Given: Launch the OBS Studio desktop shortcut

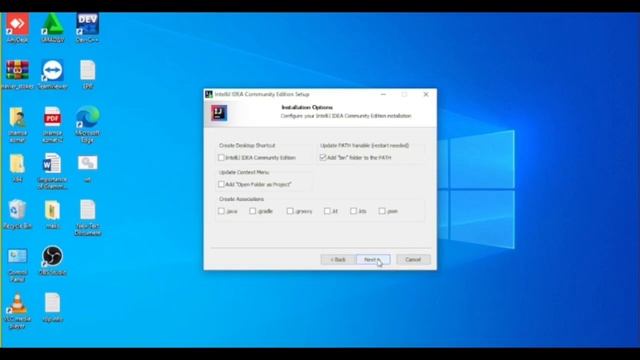Looking at the screenshot, I should (x=53, y=261).
